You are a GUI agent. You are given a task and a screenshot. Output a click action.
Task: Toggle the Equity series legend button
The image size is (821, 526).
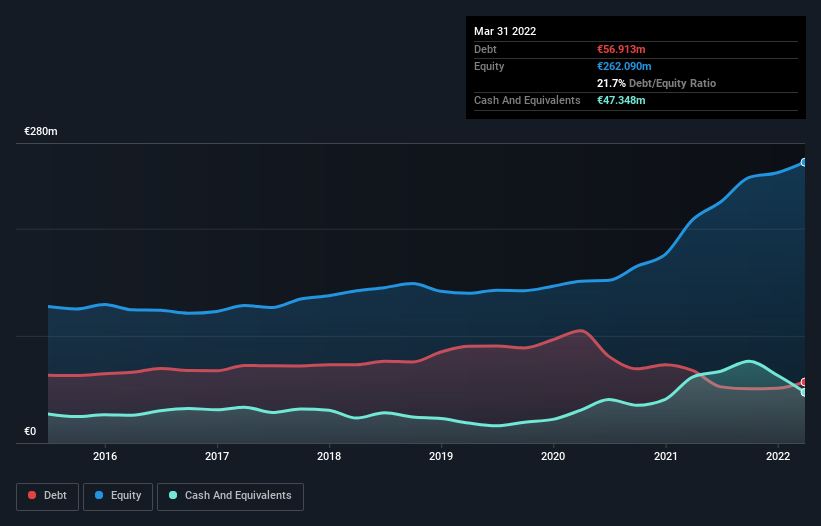pos(118,496)
